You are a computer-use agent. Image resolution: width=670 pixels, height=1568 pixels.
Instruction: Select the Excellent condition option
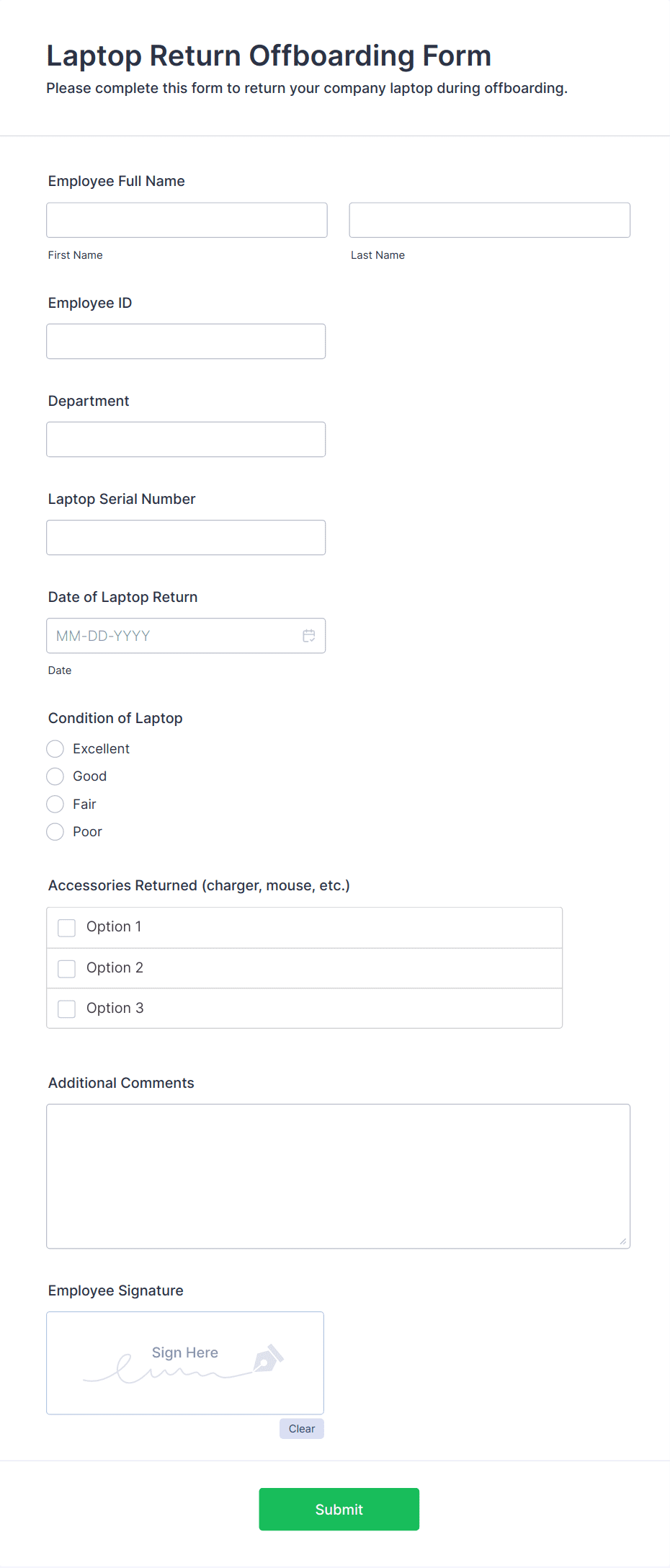point(55,749)
